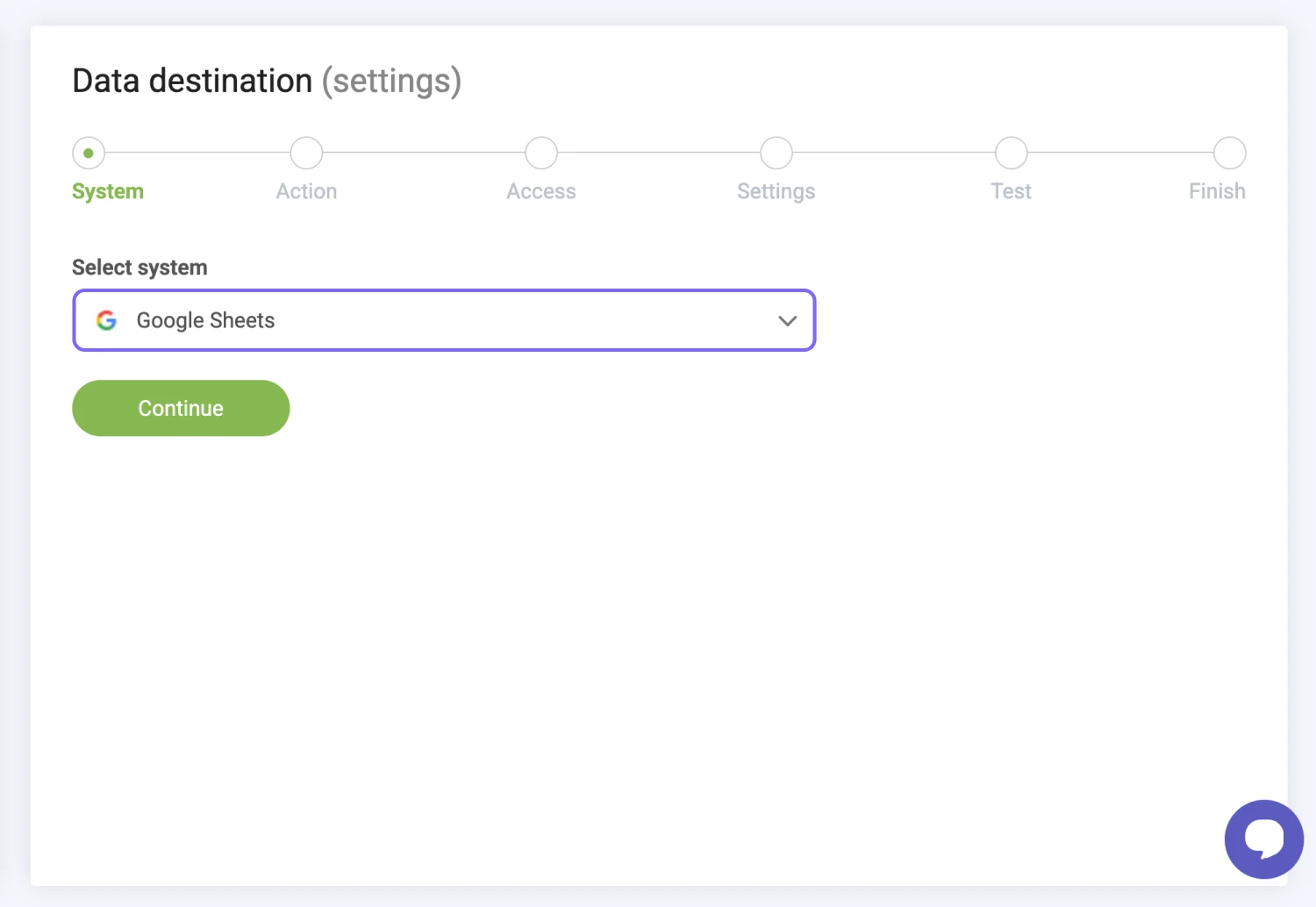Select the Access step circle

[x=541, y=153]
